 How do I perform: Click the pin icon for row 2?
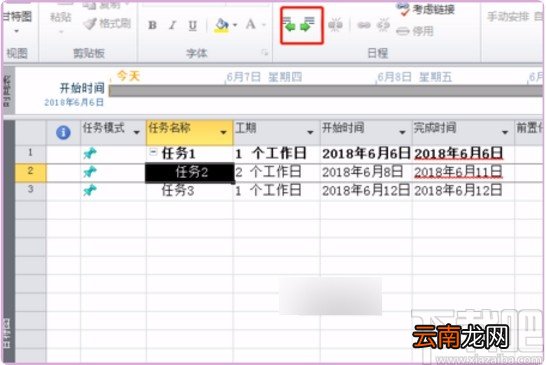point(90,172)
